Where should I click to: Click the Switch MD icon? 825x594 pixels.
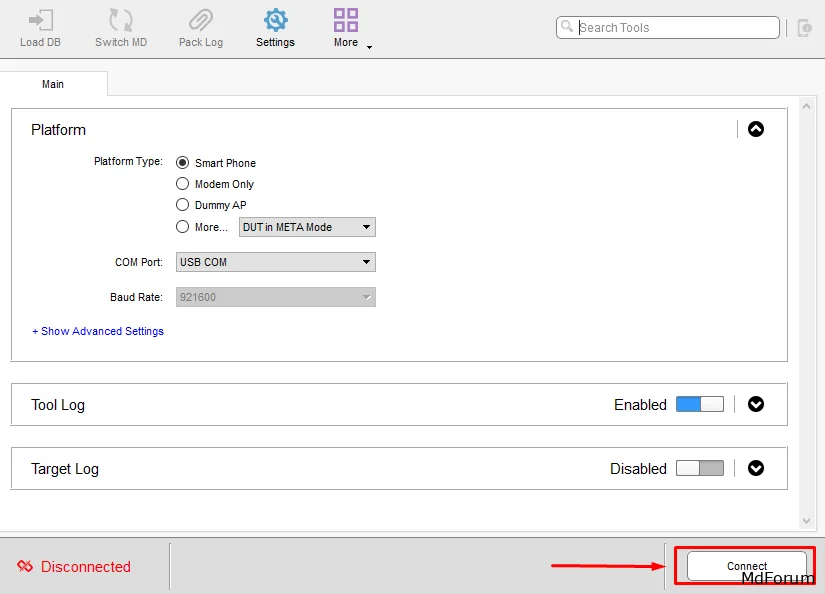121,21
